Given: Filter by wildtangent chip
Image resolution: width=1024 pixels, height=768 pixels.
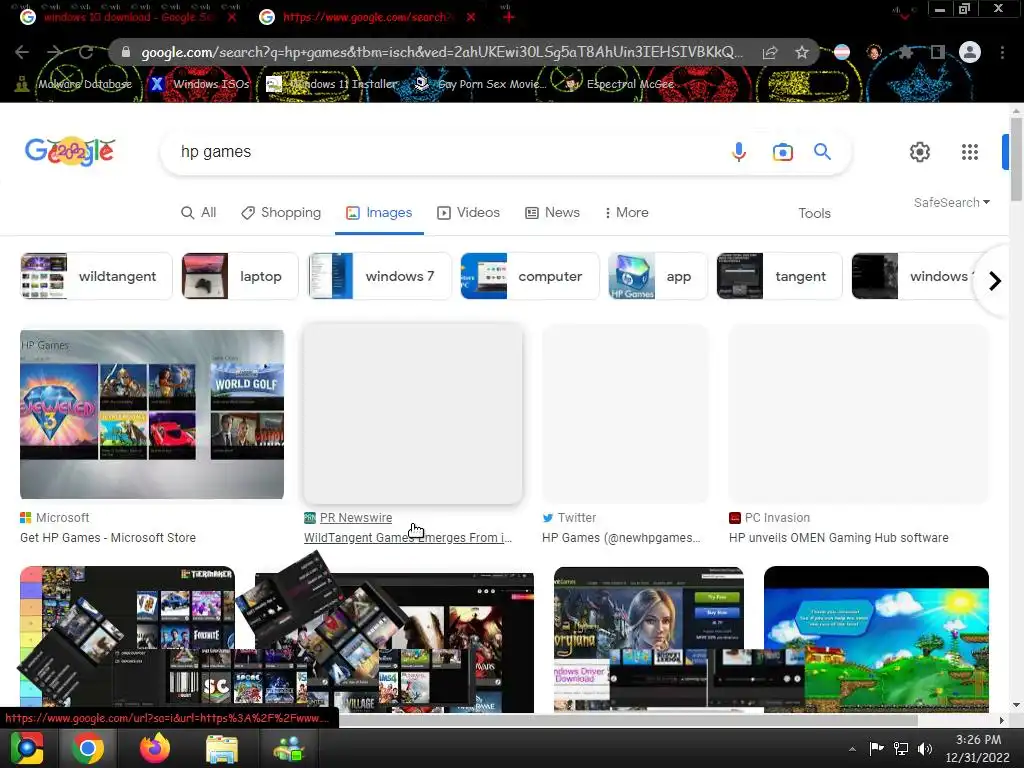Looking at the screenshot, I should [96, 276].
